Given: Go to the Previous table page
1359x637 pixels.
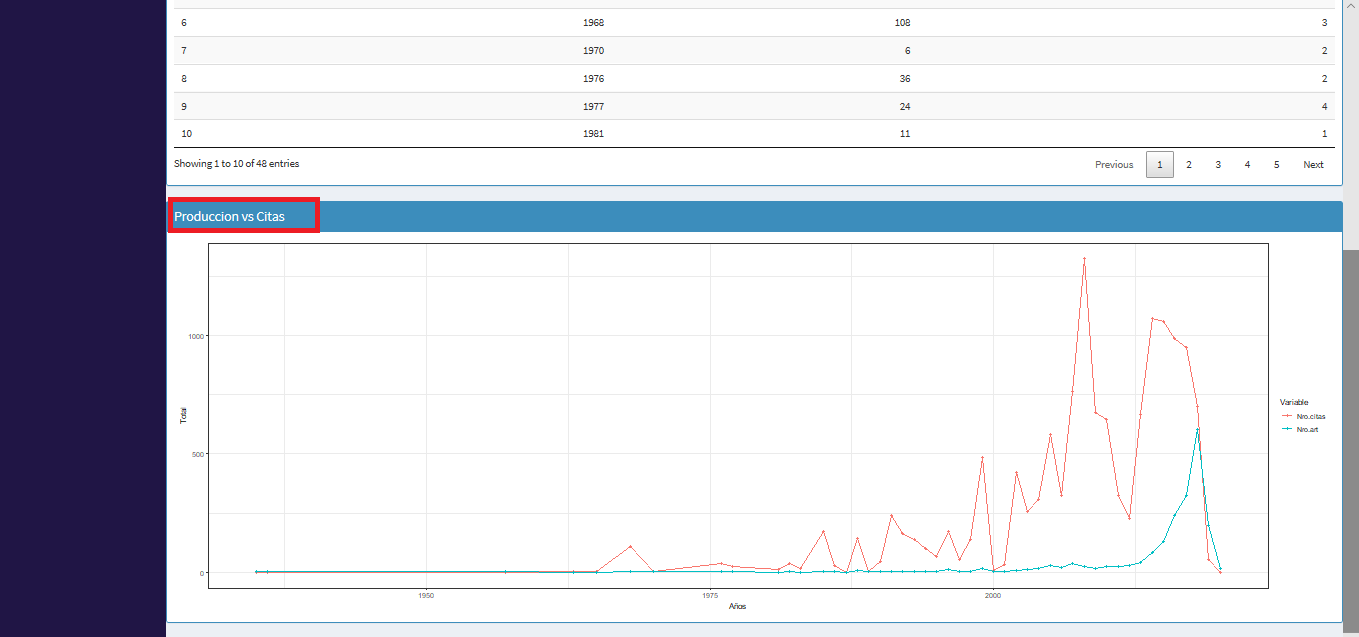Looking at the screenshot, I should pos(1113,165).
